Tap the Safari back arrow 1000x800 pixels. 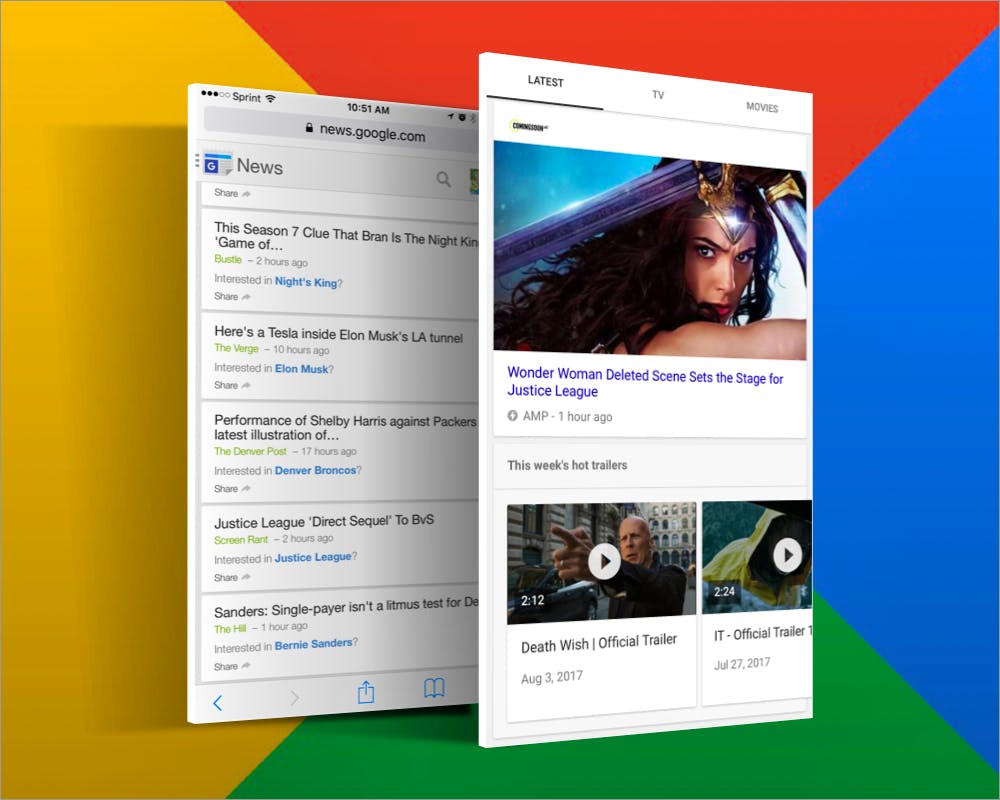pos(217,702)
